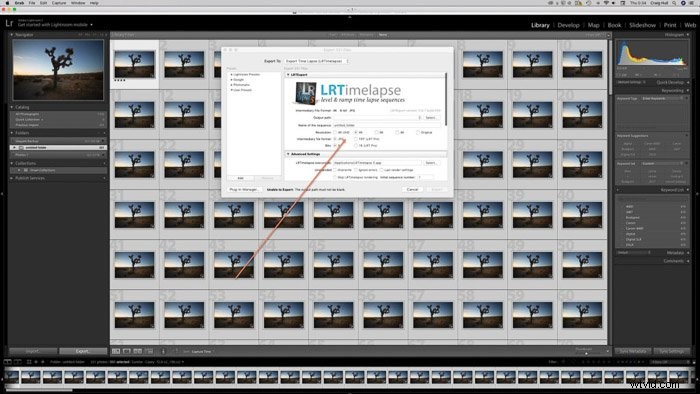Collapse the Folders panel

click(12, 133)
